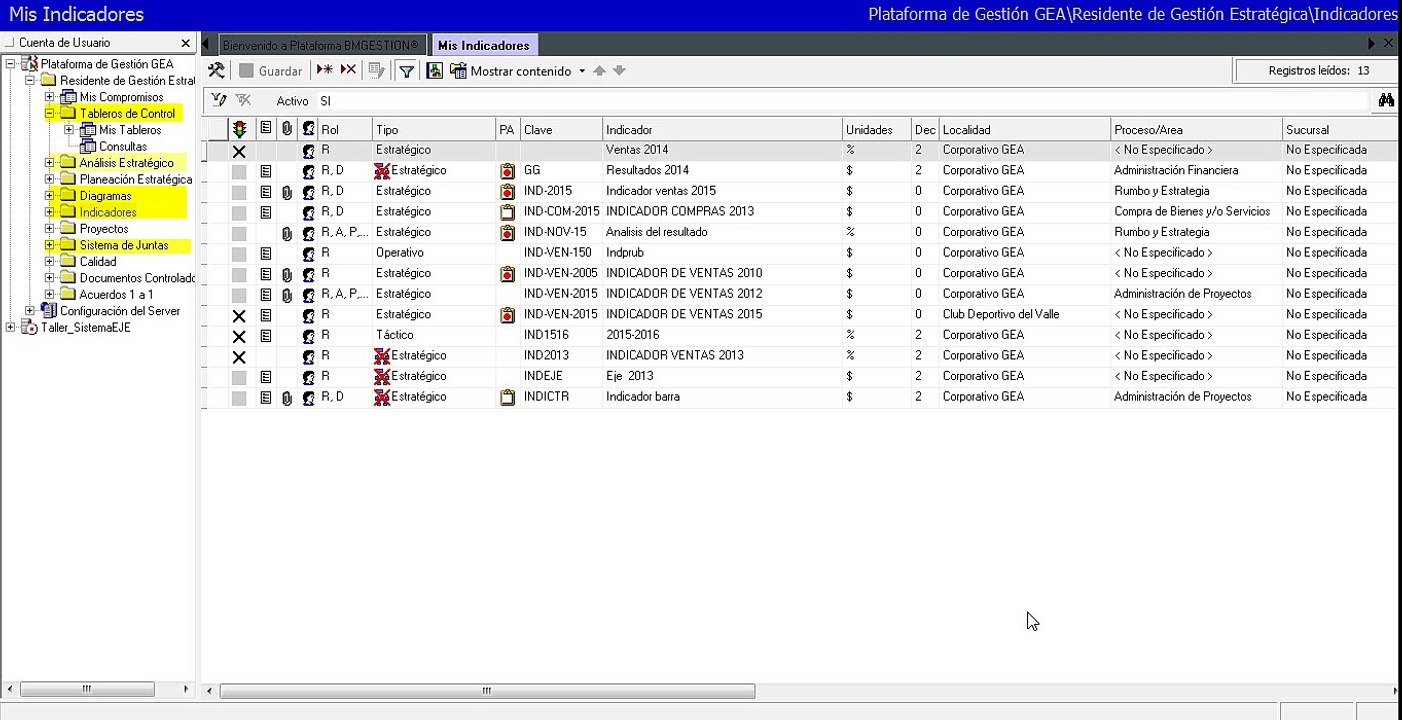Click the person column header icon

coord(308,129)
